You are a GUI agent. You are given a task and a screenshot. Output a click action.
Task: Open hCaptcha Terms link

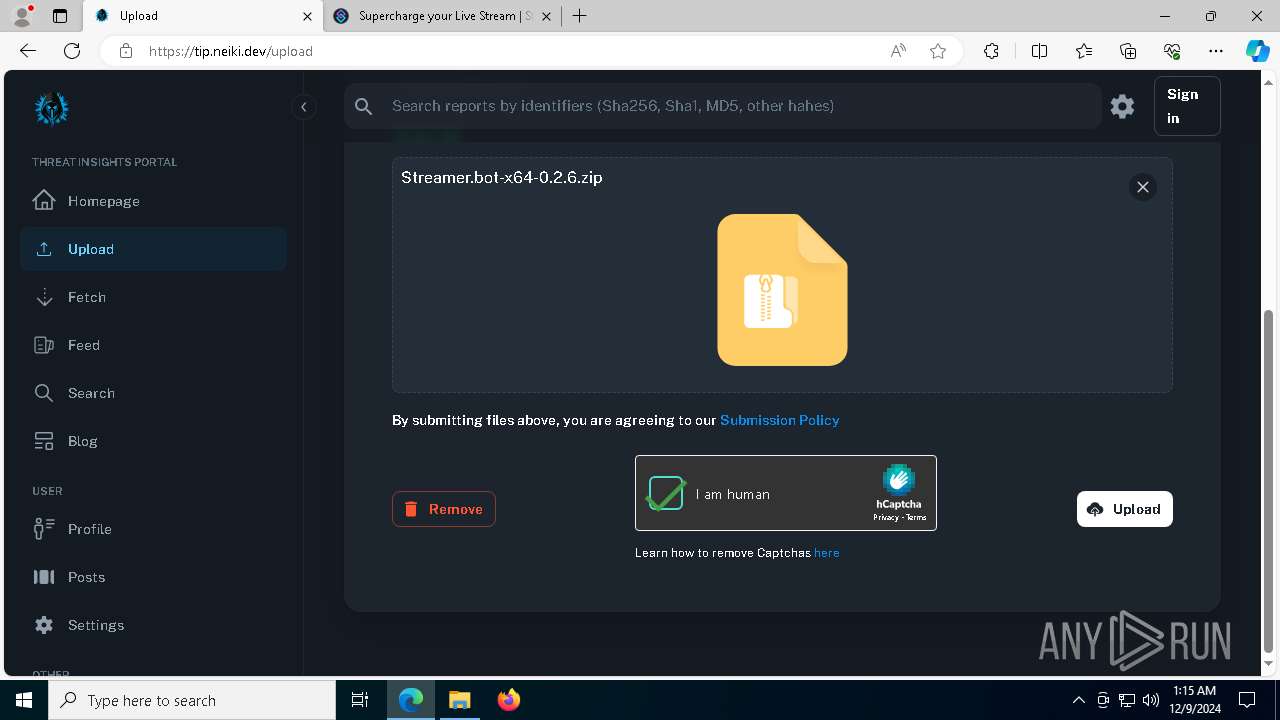(916, 518)
